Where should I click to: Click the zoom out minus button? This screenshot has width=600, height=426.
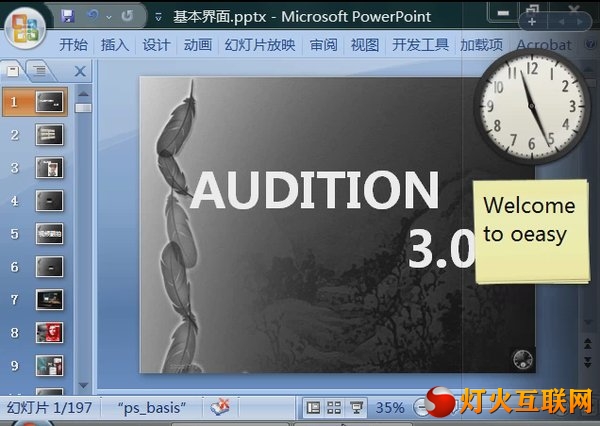(421, 408)
